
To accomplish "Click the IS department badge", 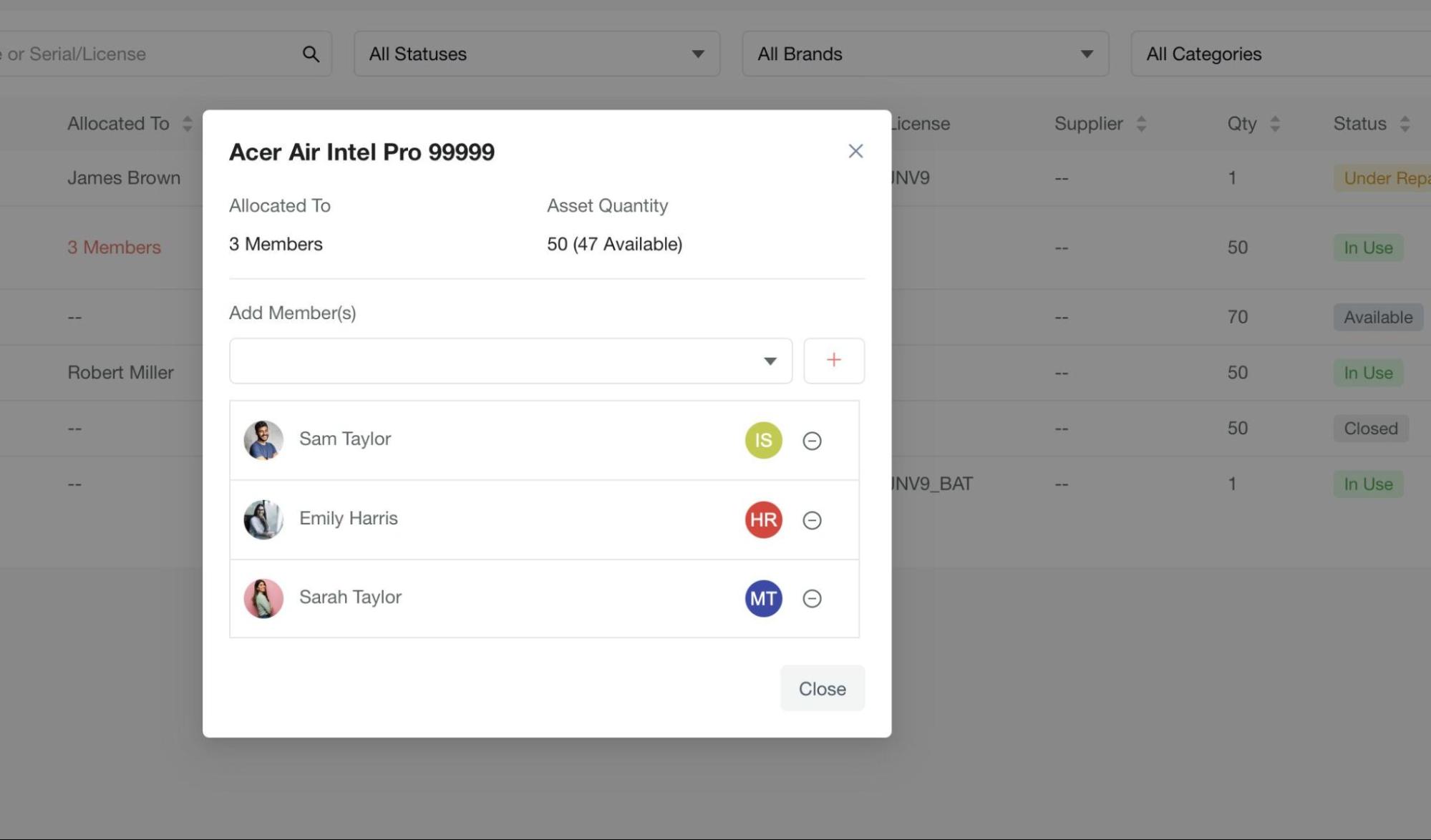I will (x=763, y=441).
